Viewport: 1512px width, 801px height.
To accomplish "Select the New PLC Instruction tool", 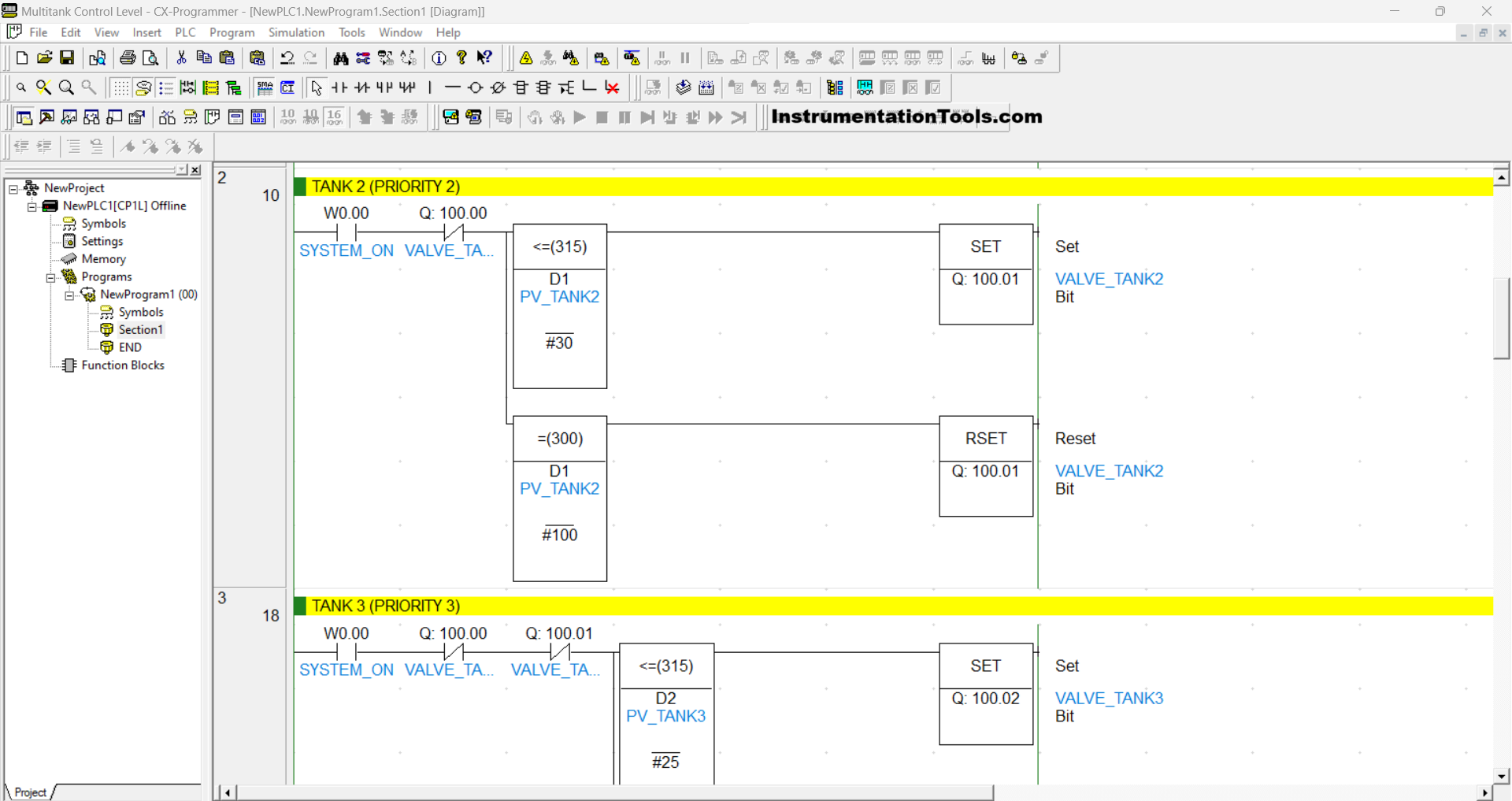I will (521, 87).
